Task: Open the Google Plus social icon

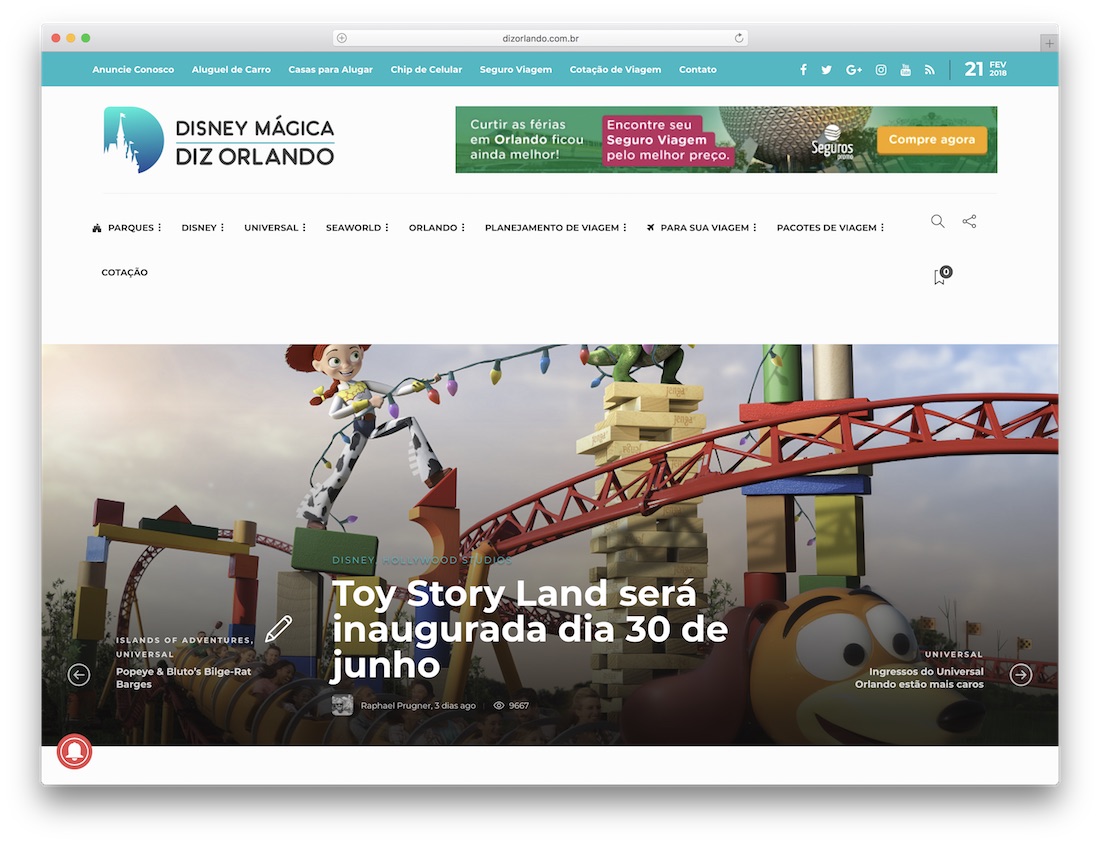Action: [854, 69]
